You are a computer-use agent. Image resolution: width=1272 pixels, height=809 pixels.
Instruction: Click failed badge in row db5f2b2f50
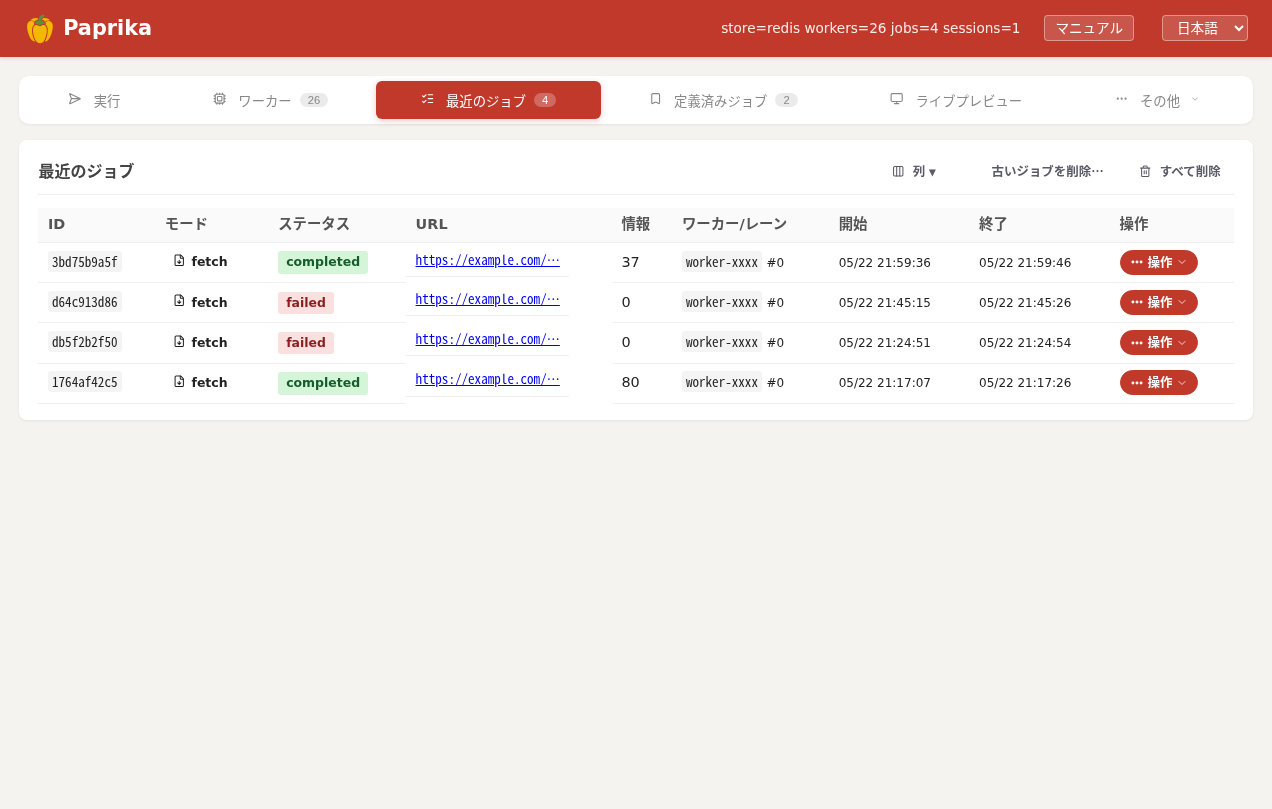pos(306,343)
